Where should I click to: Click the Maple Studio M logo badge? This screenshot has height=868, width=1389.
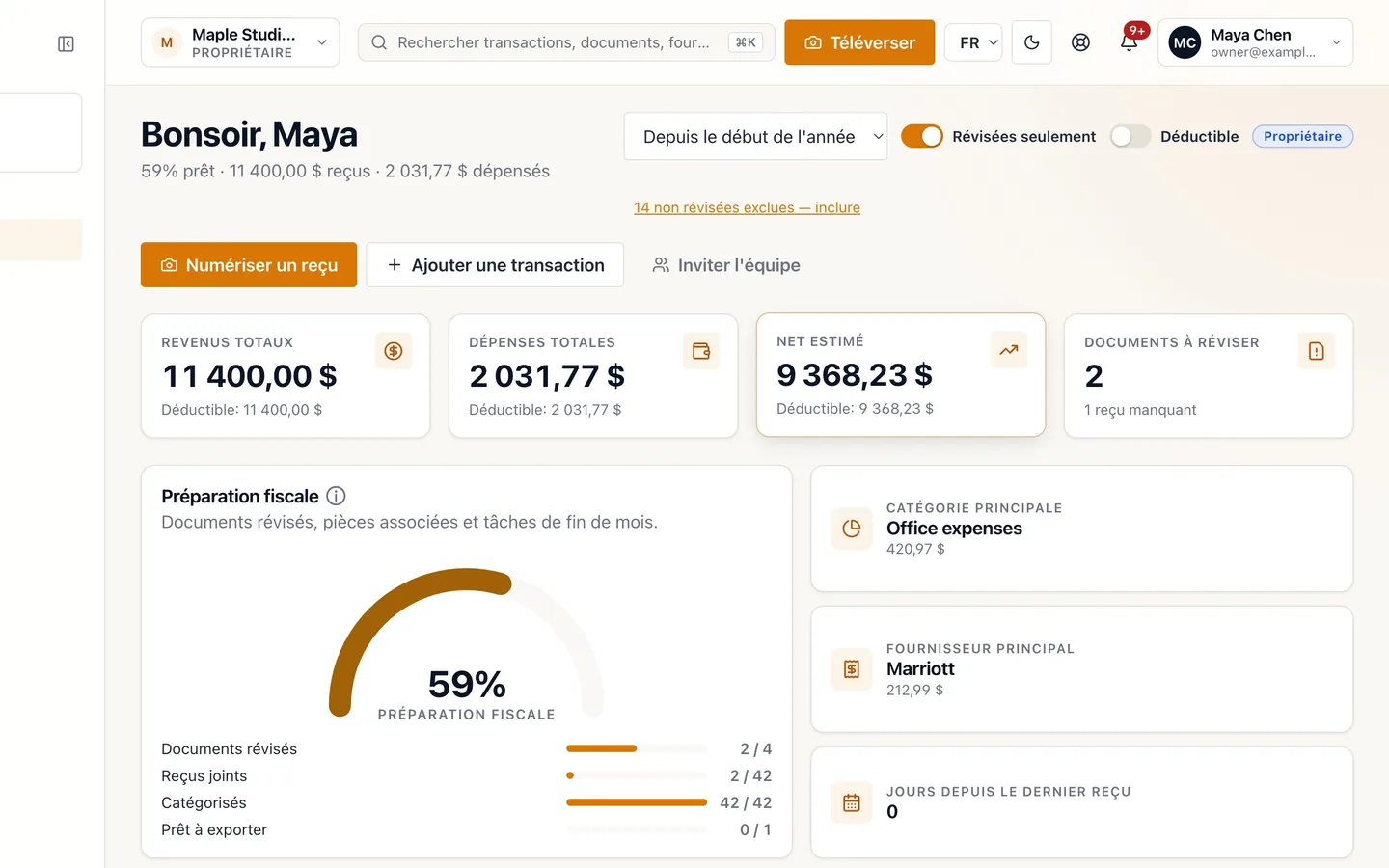(x=167, y=42)
